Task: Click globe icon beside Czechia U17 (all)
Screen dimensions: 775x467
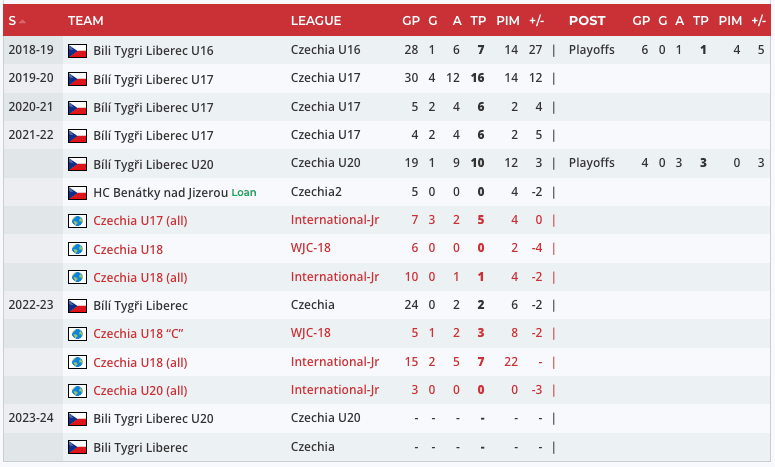Action: click(77, 221)
